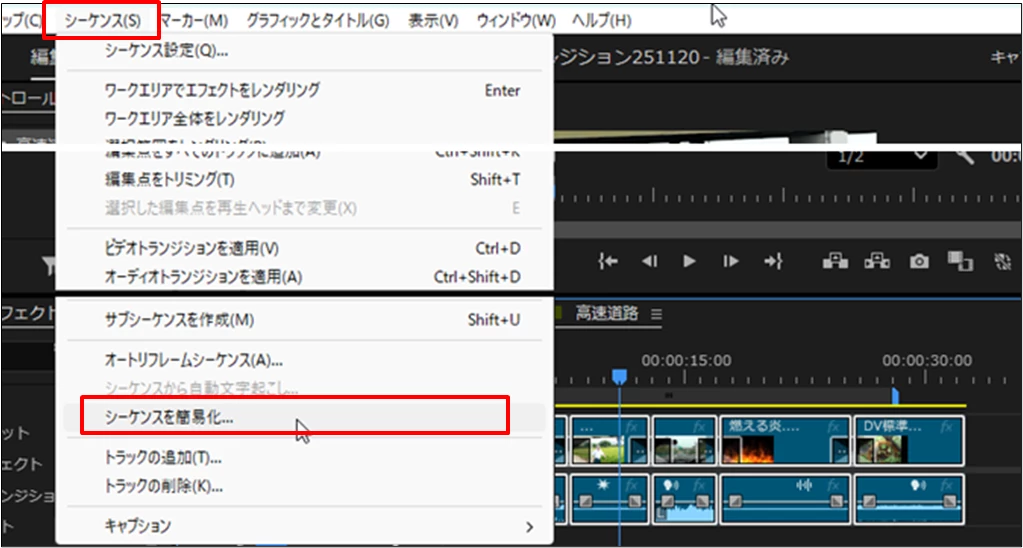1023x548 pixels.
Task: Click fade-out handle on audio under DV標準
Action: tap(951, 502)
